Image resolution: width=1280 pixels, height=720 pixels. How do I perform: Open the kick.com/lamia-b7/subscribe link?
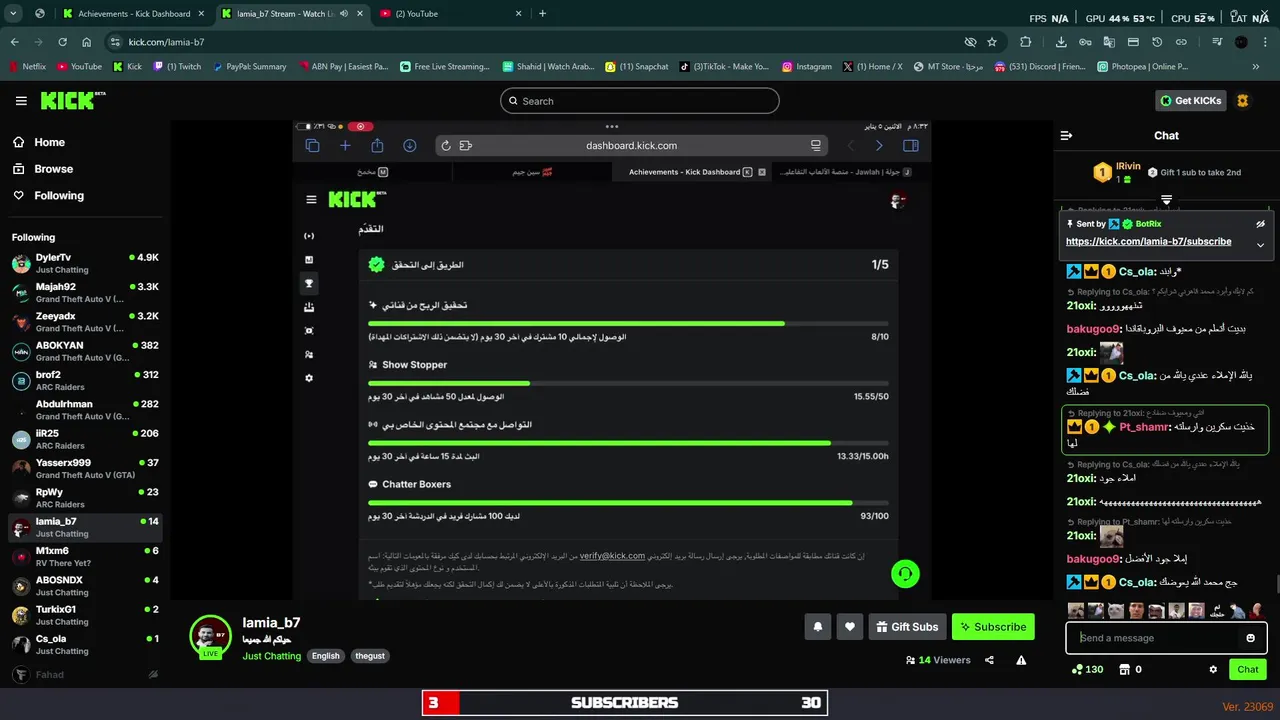pos(1148,242)
